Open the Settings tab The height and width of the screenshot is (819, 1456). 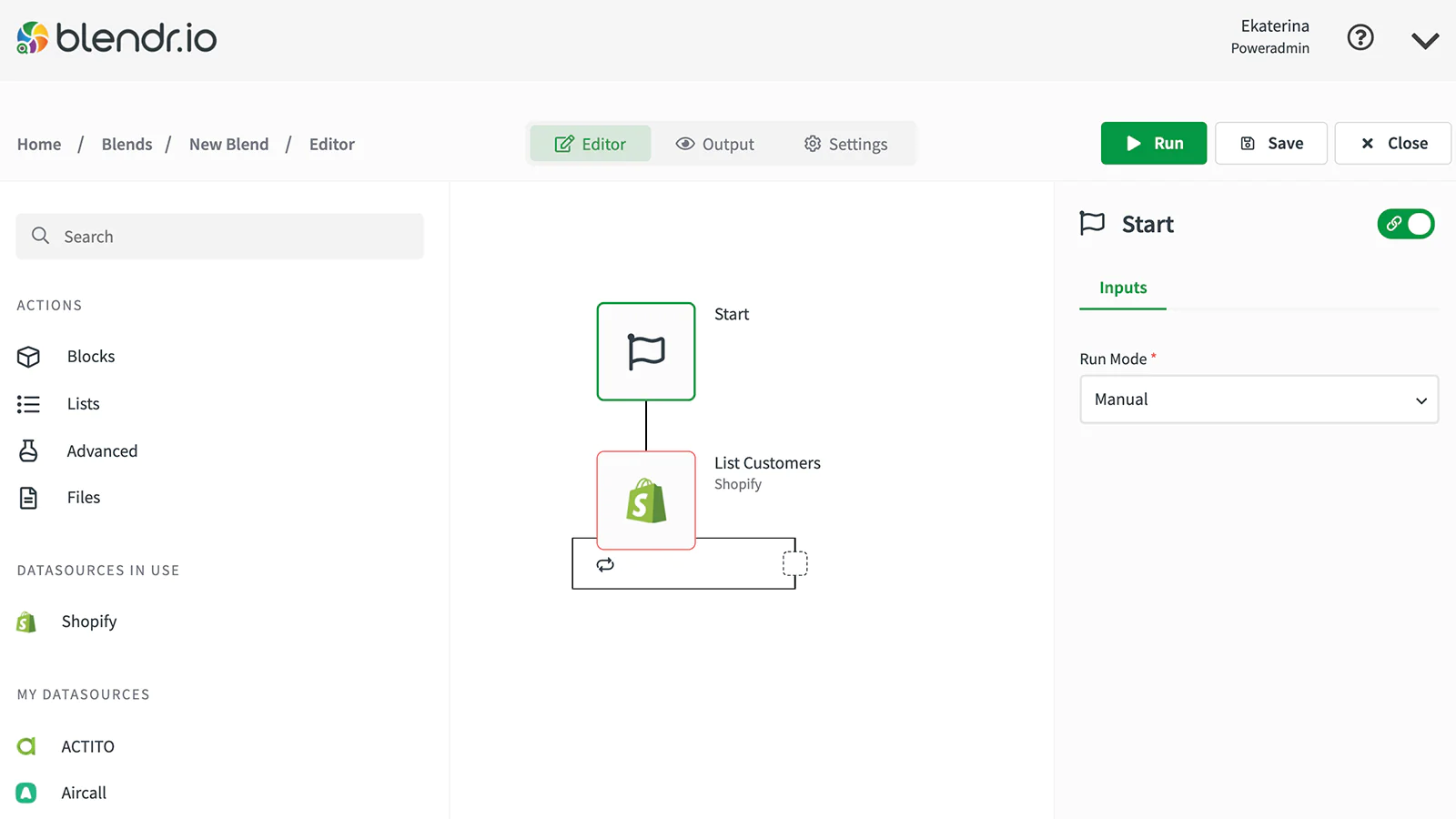(x=845, y=144)
